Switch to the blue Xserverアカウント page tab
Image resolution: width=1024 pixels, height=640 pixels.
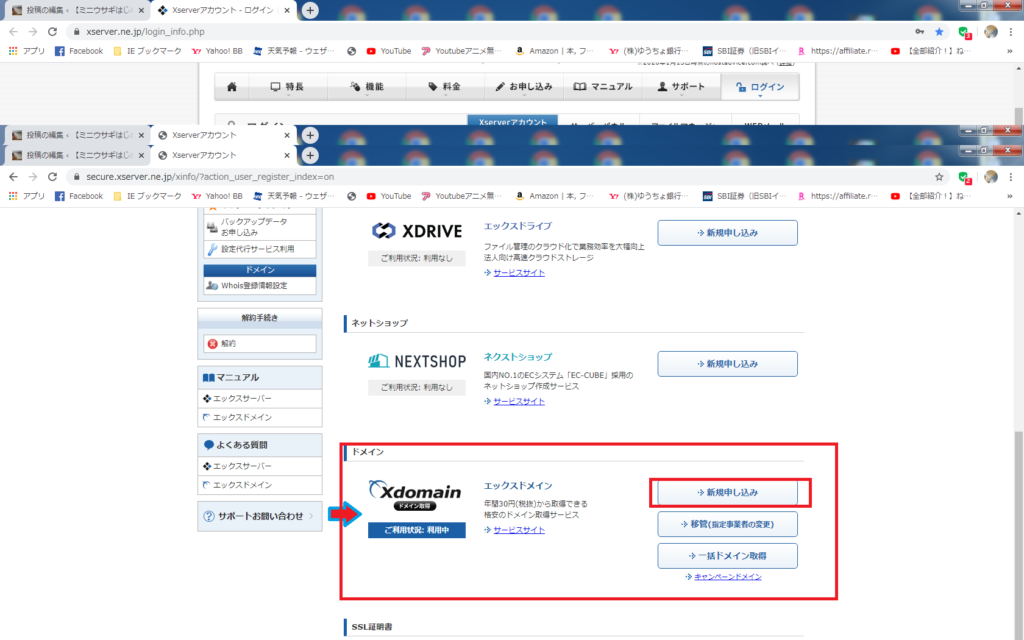click(512, 121)
